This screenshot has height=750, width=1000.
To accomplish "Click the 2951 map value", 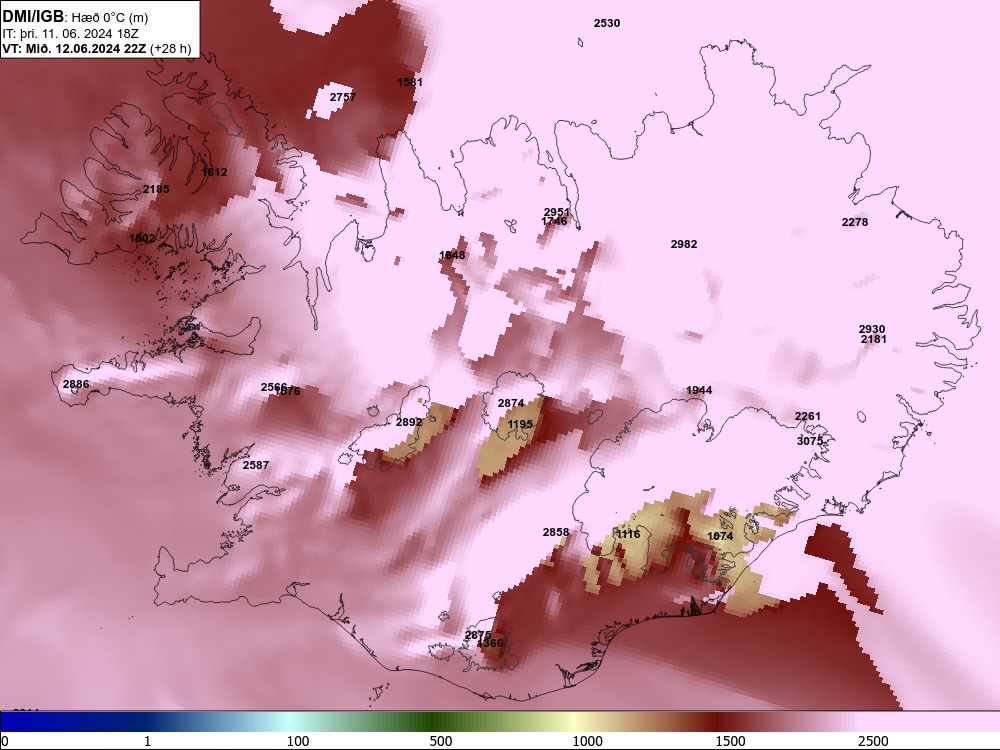I will pyautogui.click(x=556, y=212).
